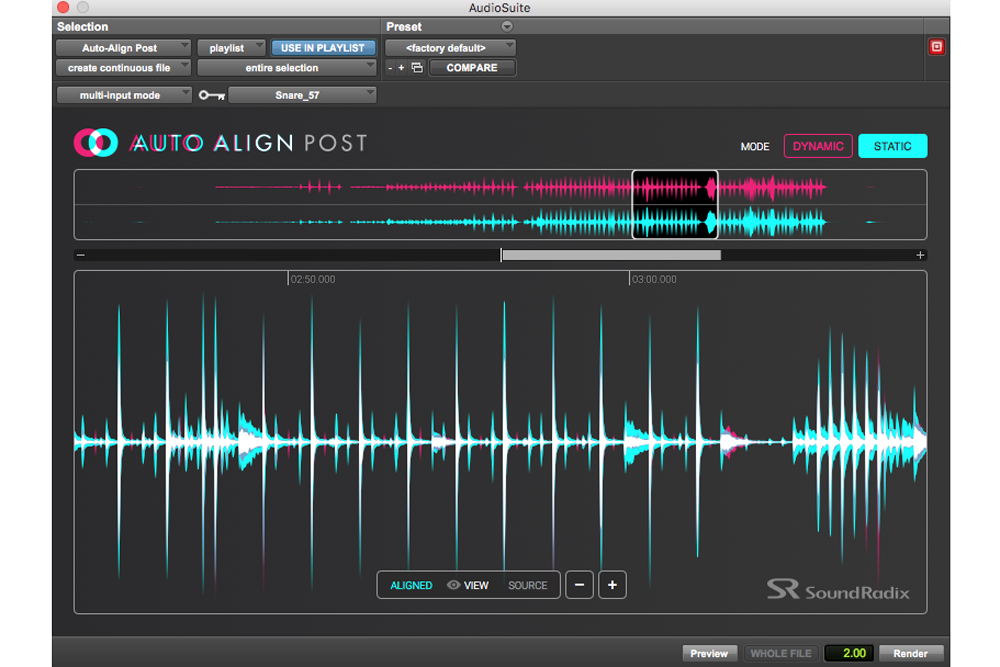Select the SOURCE view tab
This screenshot has height=667, width=1000.
tap(527, 585)
